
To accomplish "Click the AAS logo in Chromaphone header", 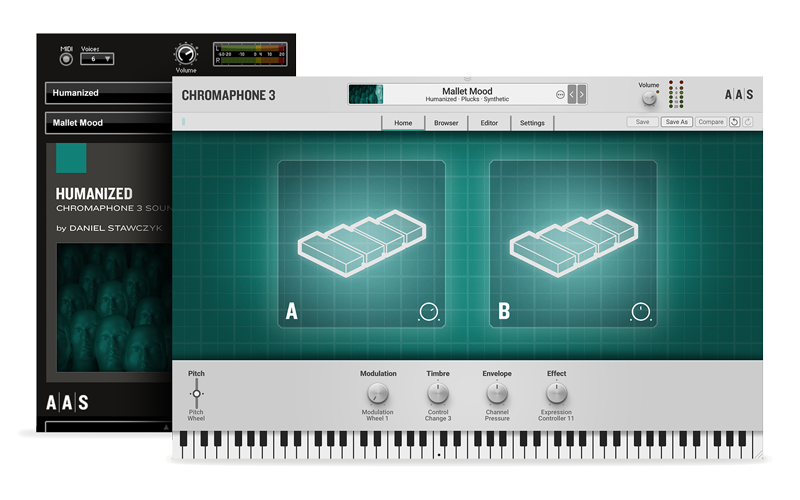I will click(739, 94).
